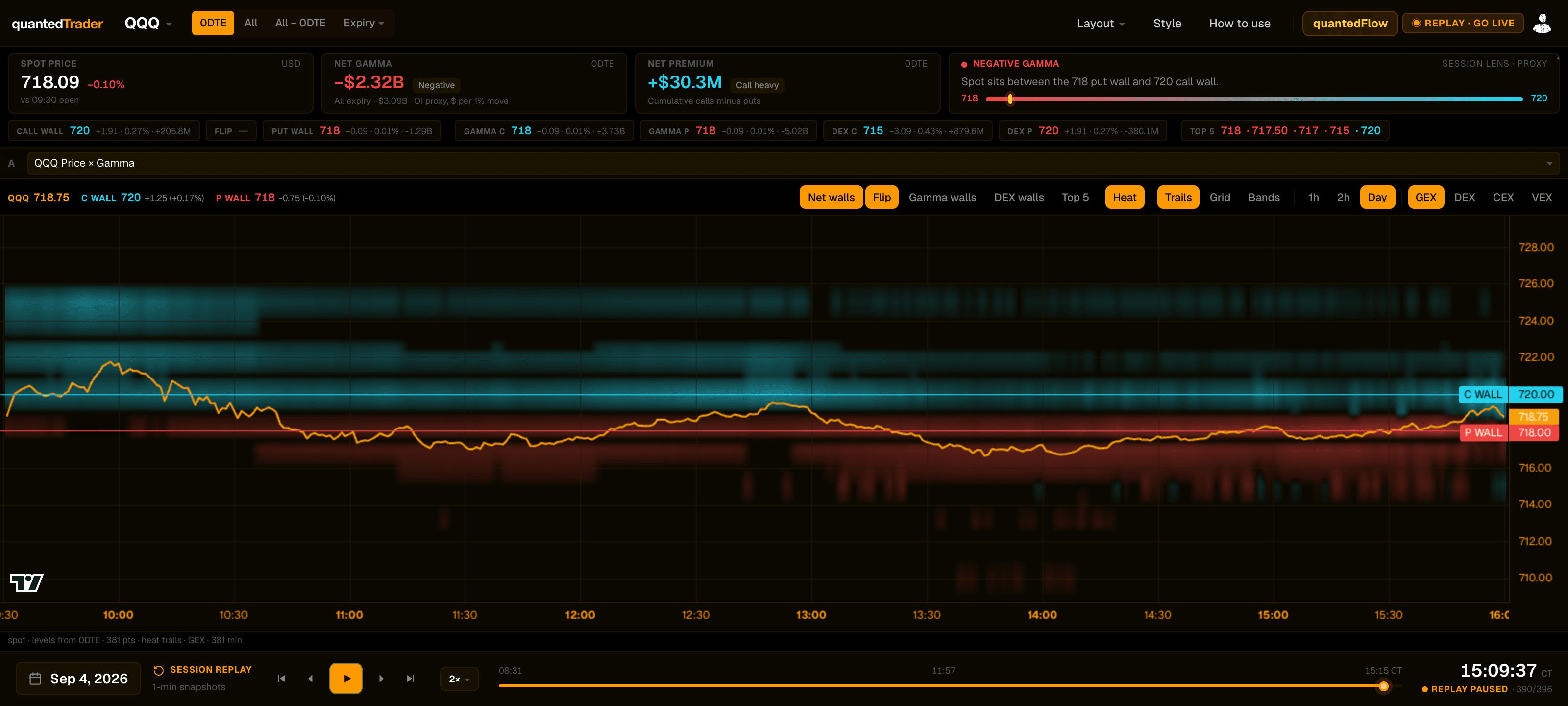Open the Expiry dropdown
This screenshot has height=706, width=1568.
point(364,23)
